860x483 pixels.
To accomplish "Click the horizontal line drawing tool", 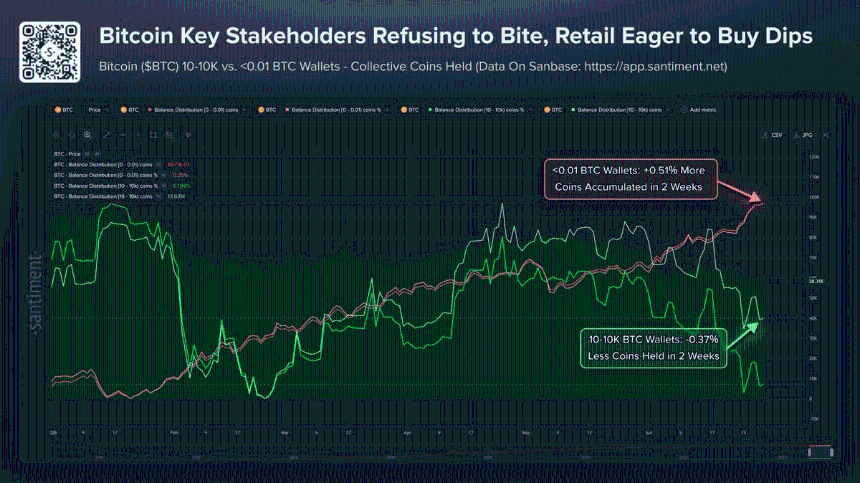I will tap(122, 135).
